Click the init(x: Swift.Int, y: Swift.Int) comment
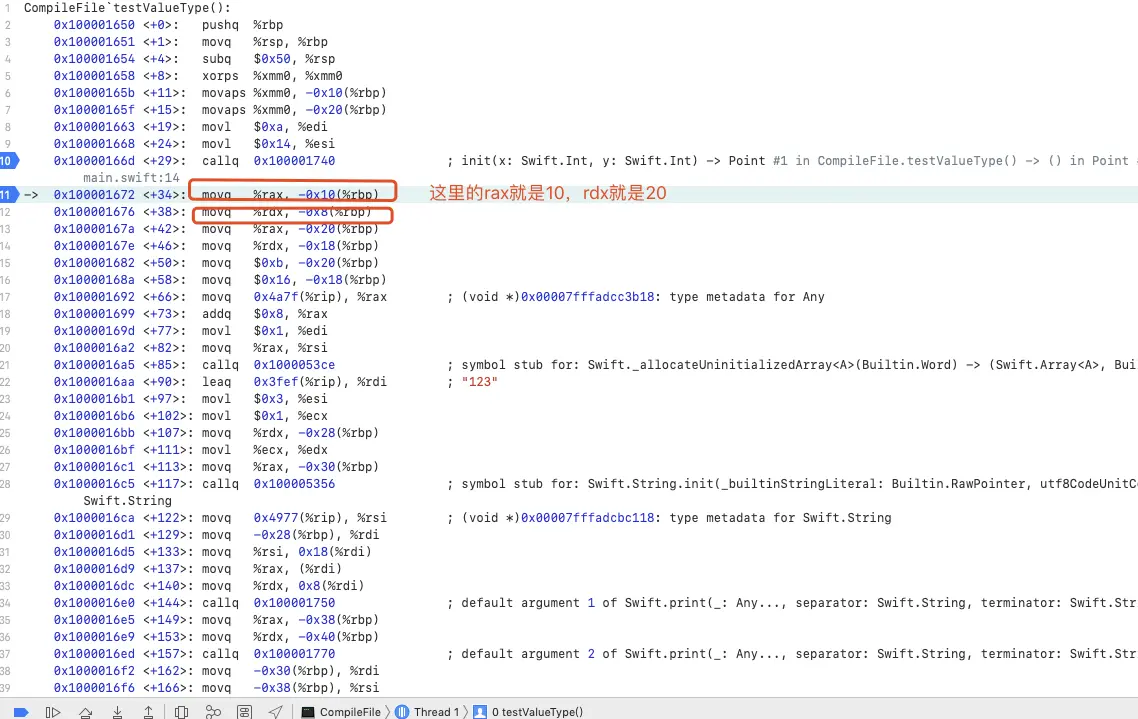The image size is (1138, 719). click(791, 161)
